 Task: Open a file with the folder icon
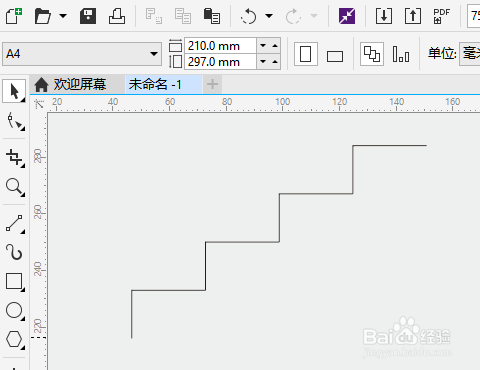43,16
